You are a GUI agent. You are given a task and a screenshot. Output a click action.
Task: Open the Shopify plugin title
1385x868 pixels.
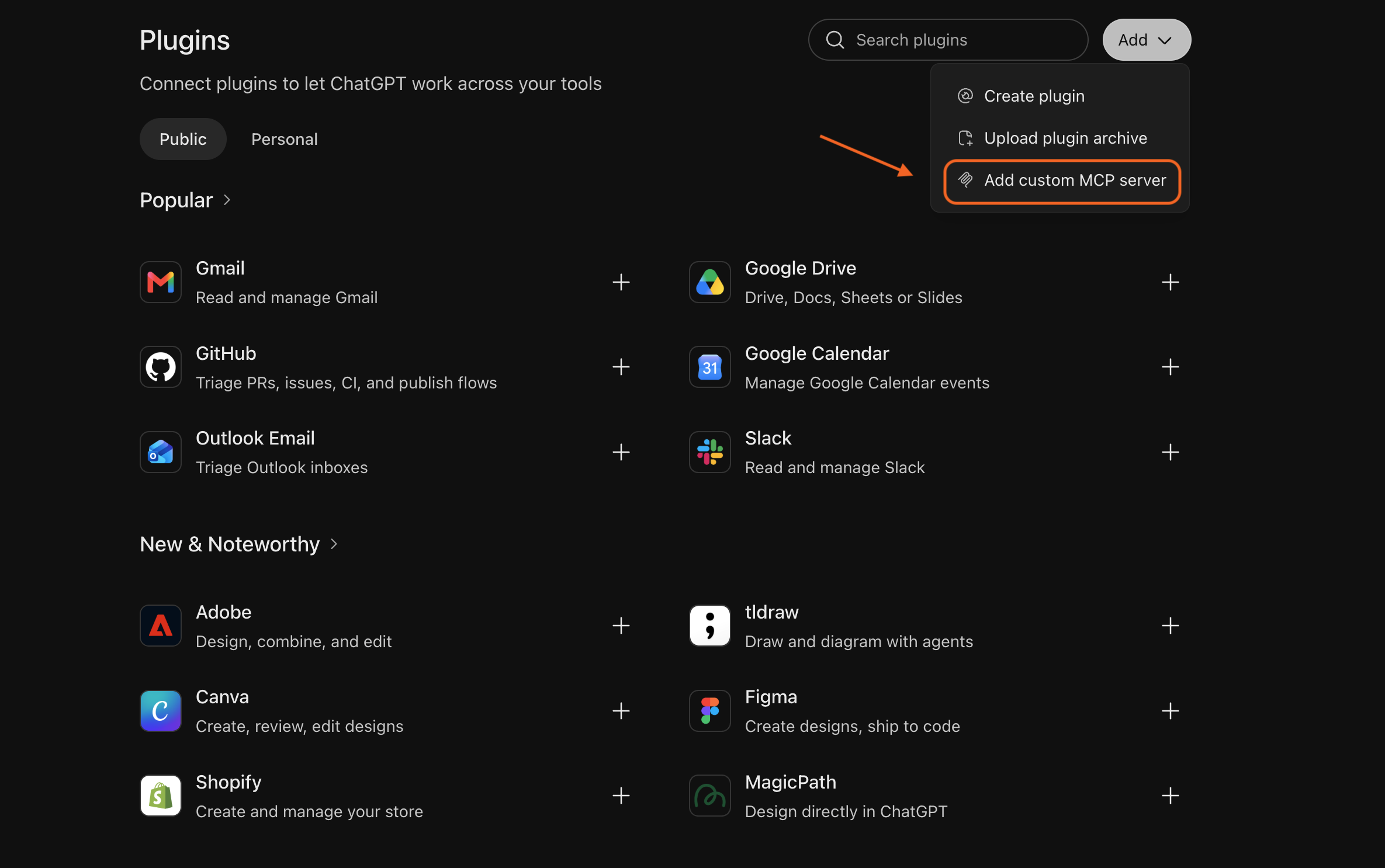(x=228, y=782)
